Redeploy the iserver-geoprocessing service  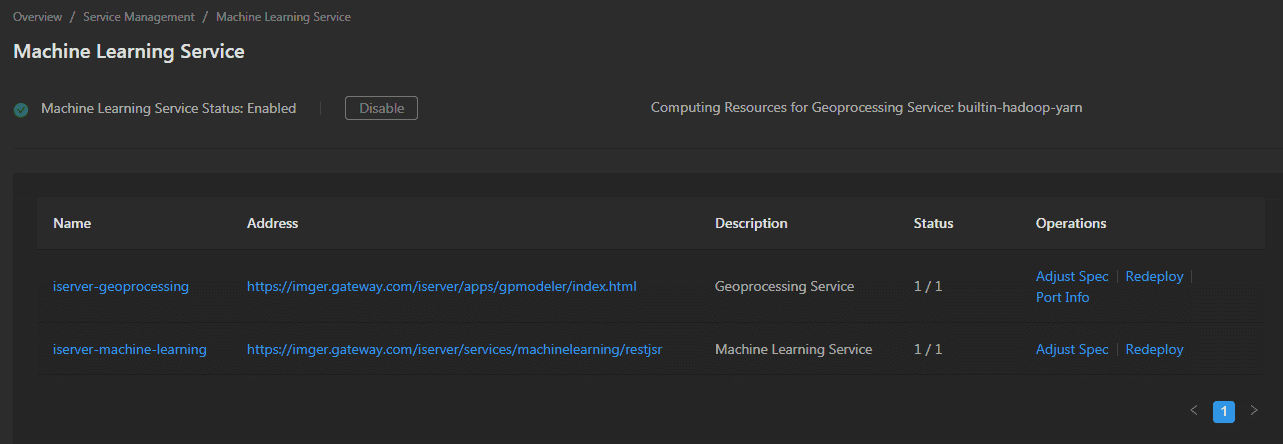(1154, 276)
